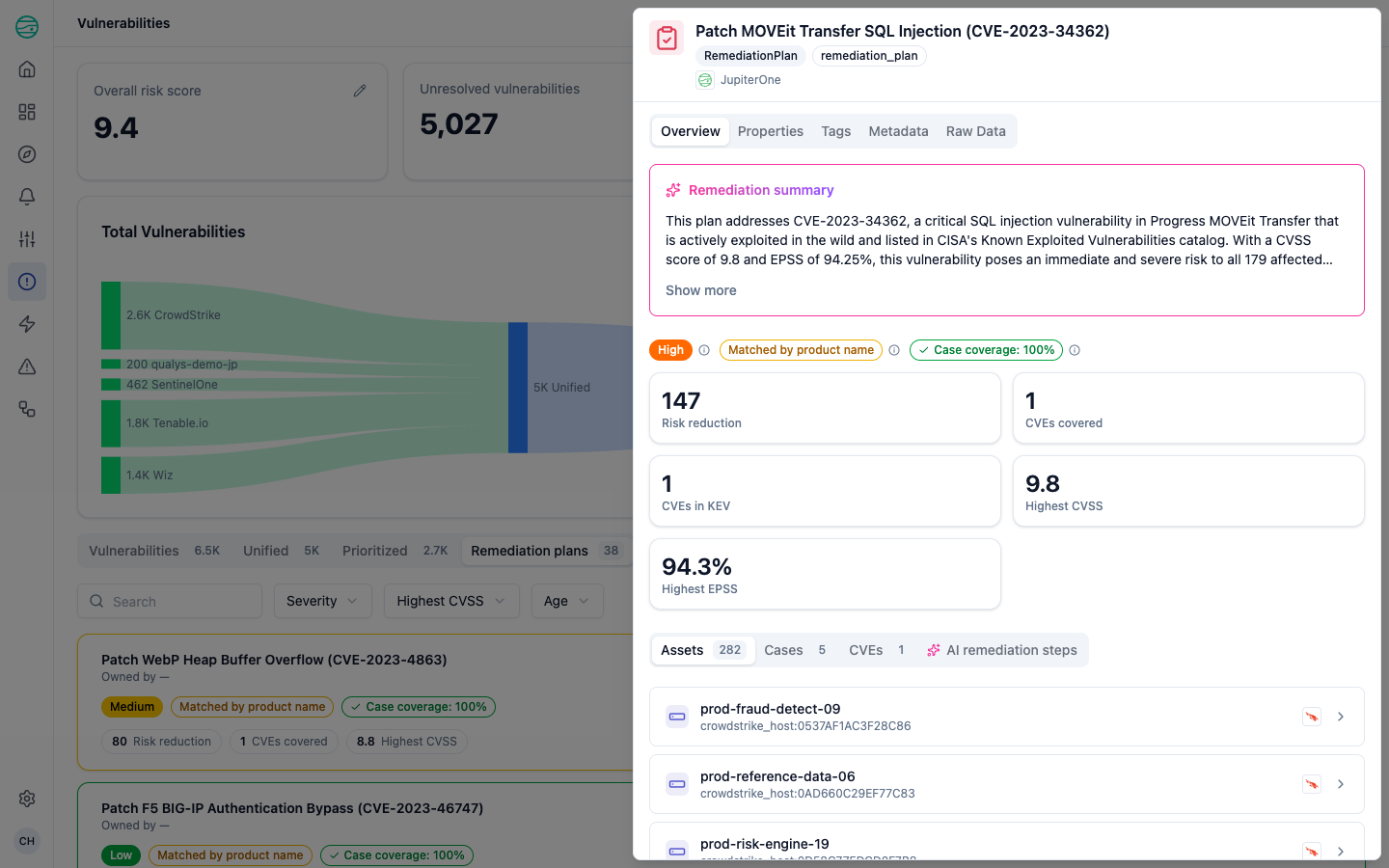Switch to the Unified 5K tab
1389x868 pixels.
(x=281, y=551)
